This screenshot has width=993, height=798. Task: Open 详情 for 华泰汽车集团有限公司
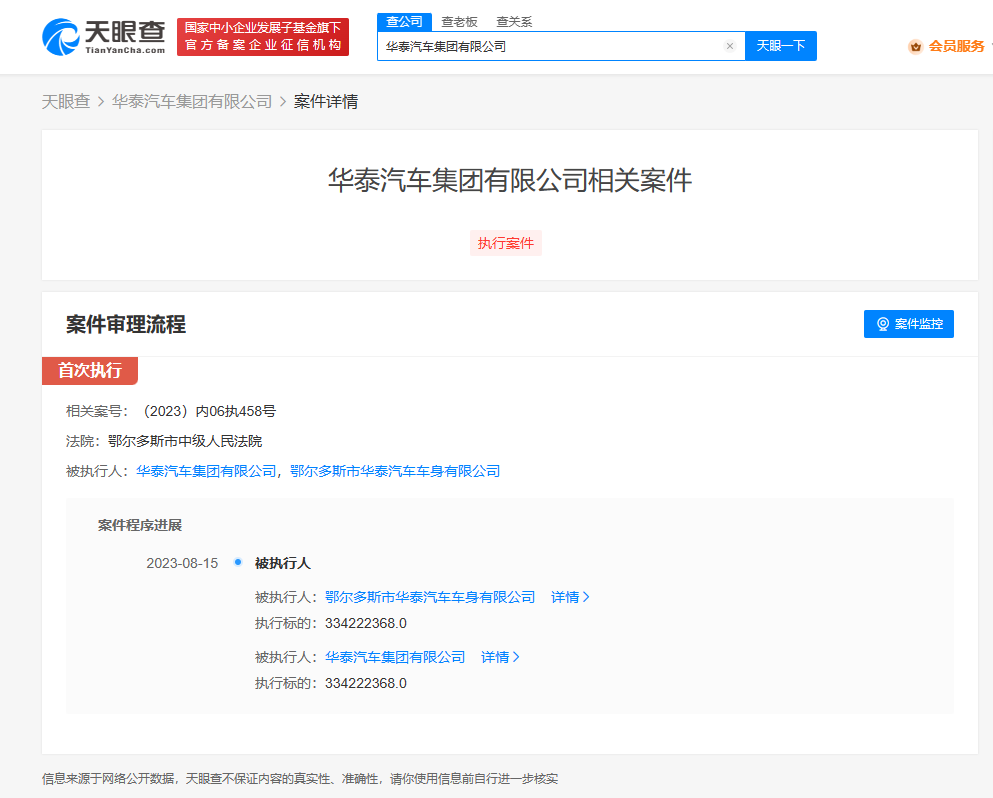pos(500,657)
